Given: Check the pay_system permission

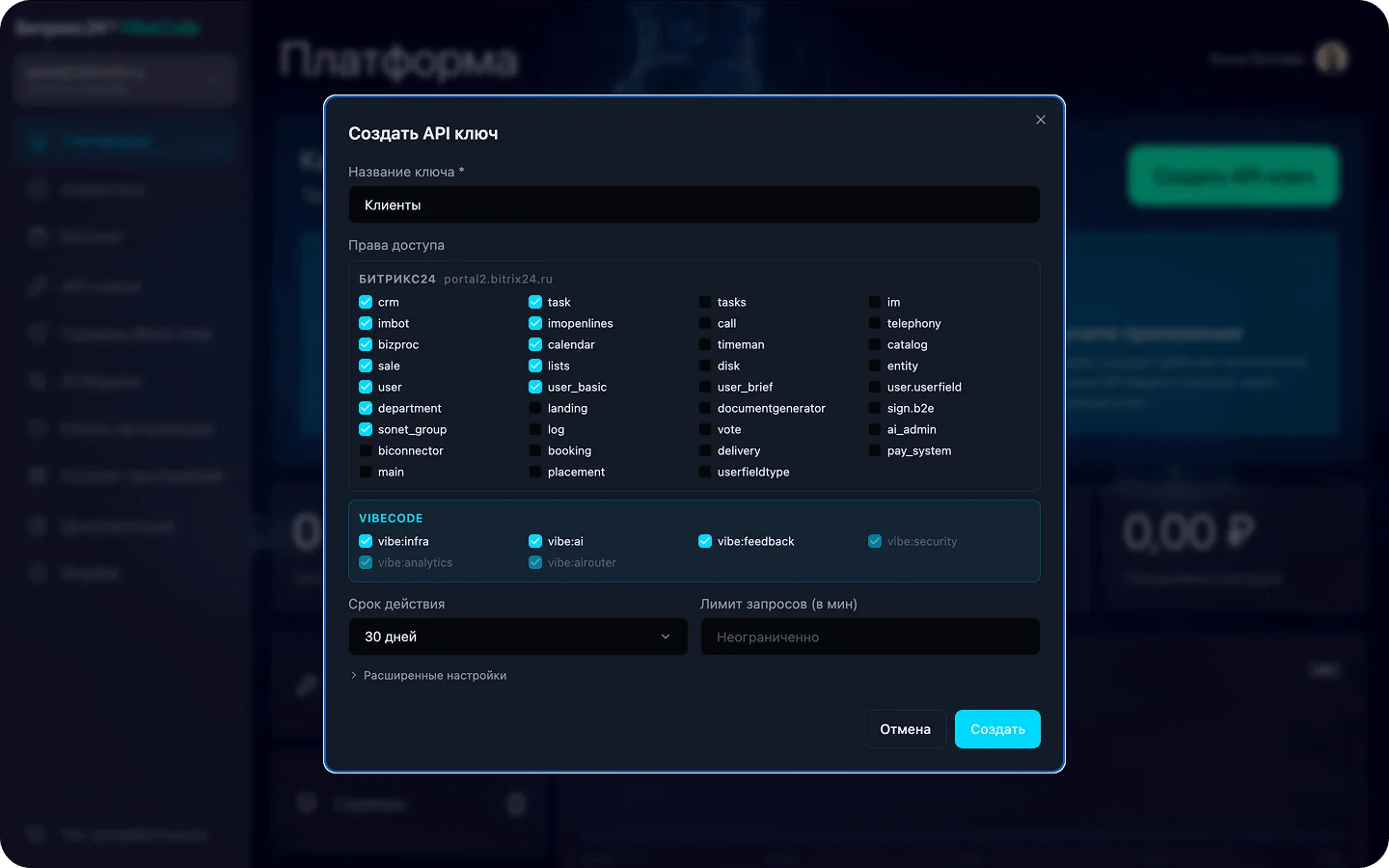Looking at the screenshot, I should (875, 450).
